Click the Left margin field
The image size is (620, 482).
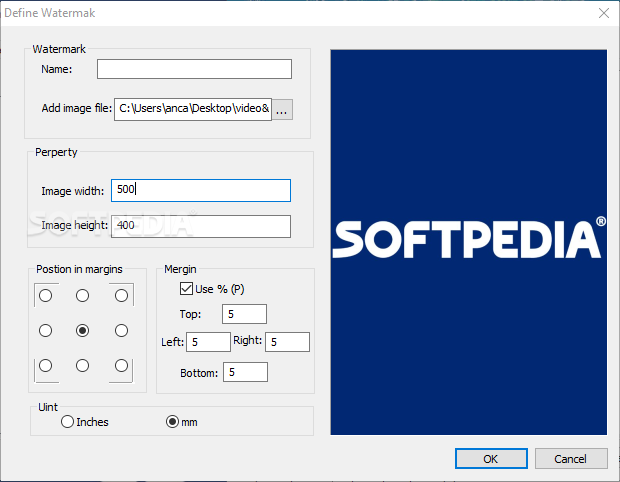tap(208, 342)
